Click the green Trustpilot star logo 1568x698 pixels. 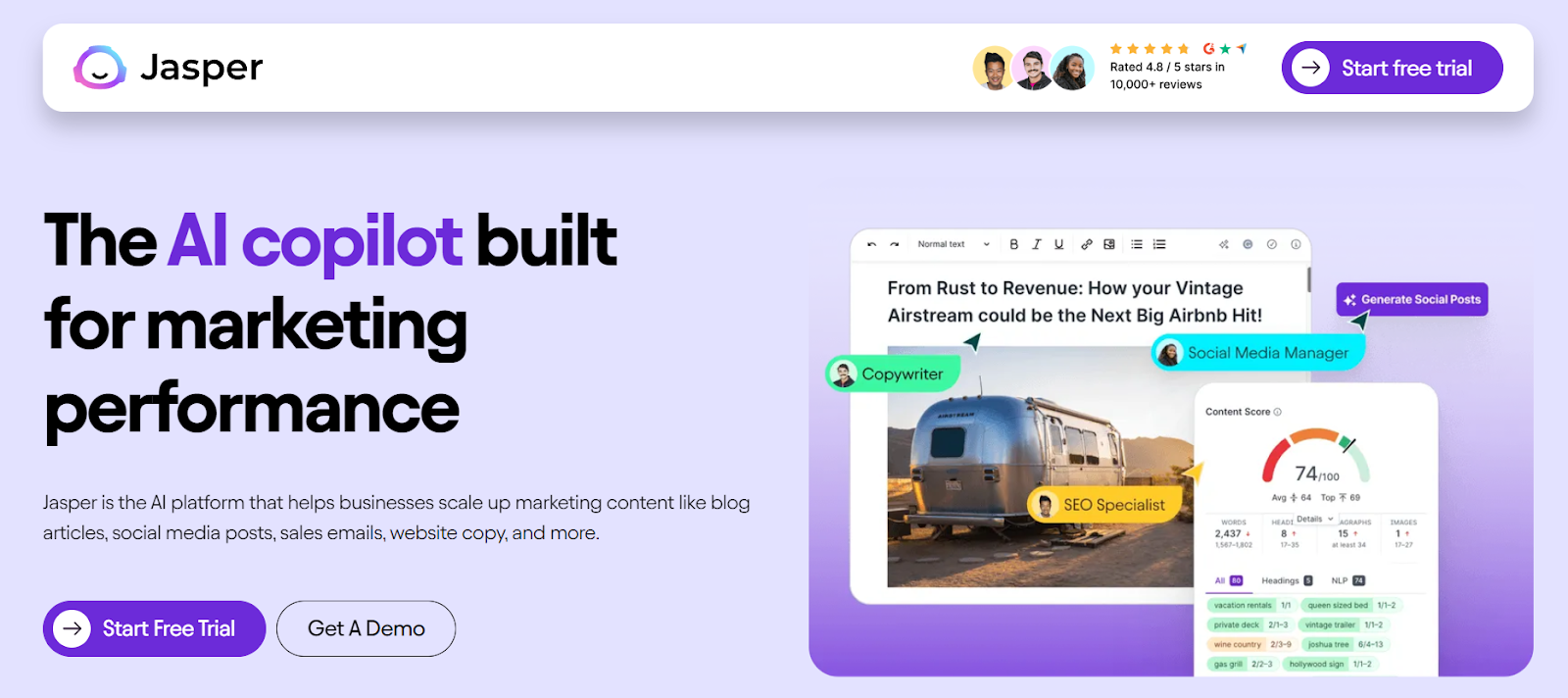click(x=1225, y=48)
